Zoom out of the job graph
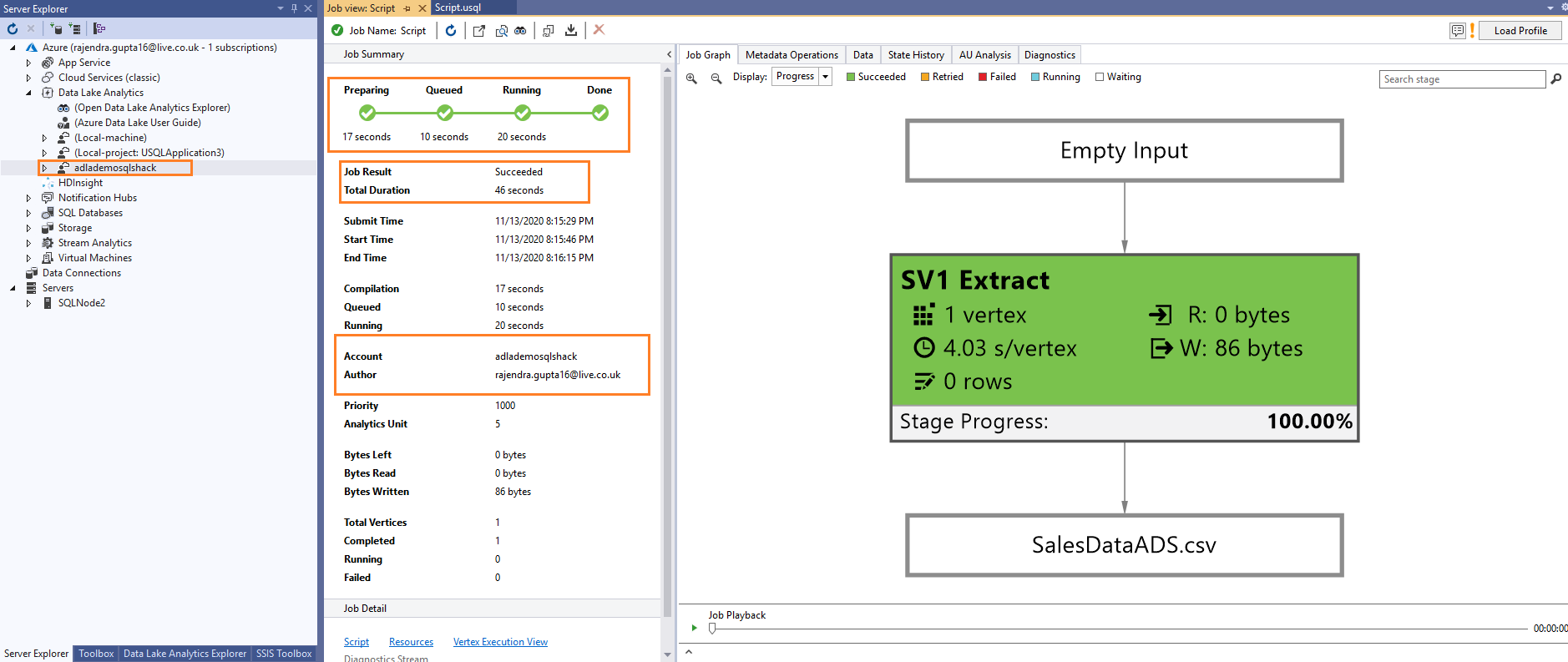The width and height of the screenshot is (1568, 662). [x=716, y=78]
